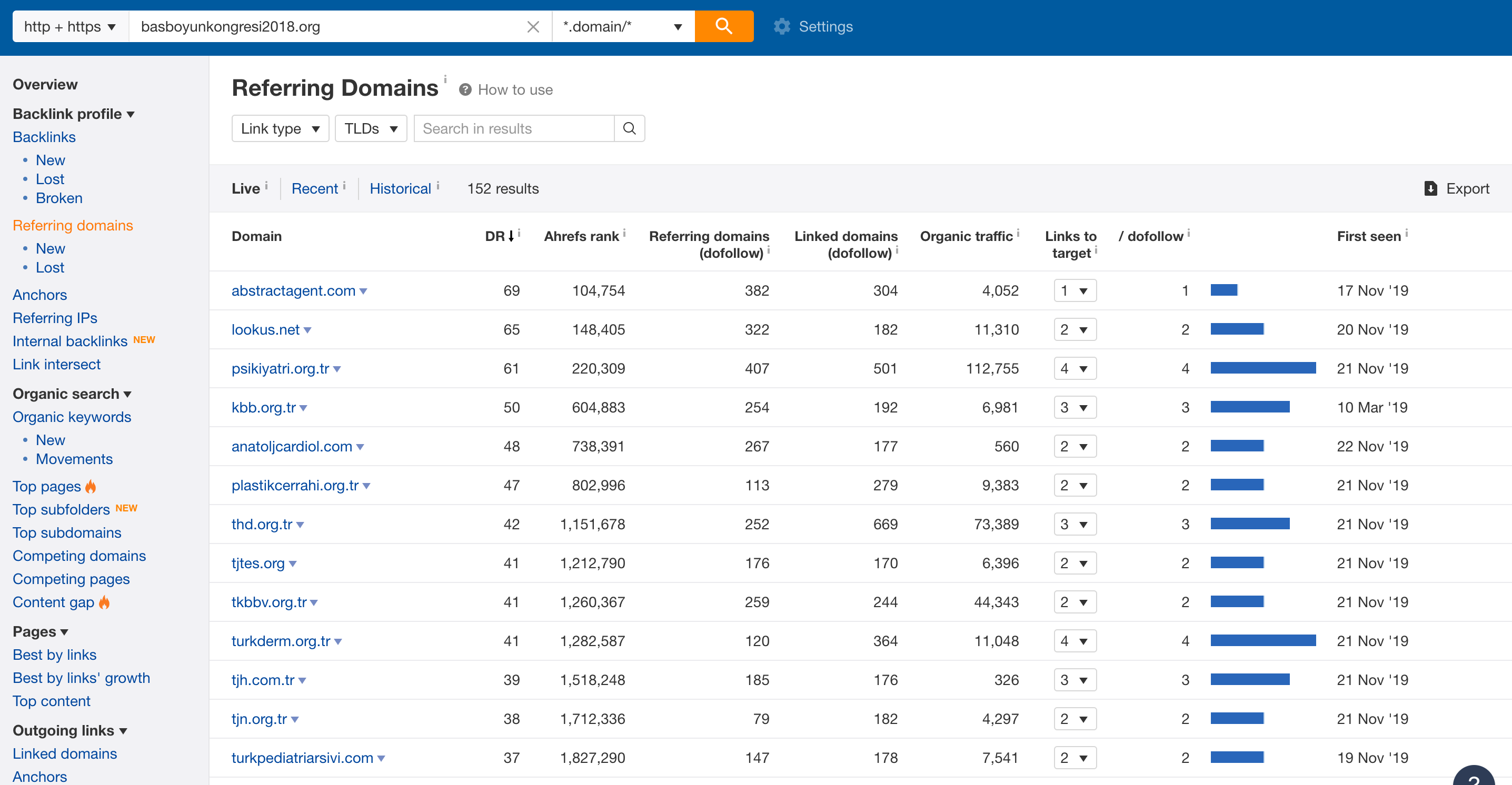This screenshot has width=1512, height=785.
Task: Click the search magnifier icon in results
Action: (x=629, y=129)
